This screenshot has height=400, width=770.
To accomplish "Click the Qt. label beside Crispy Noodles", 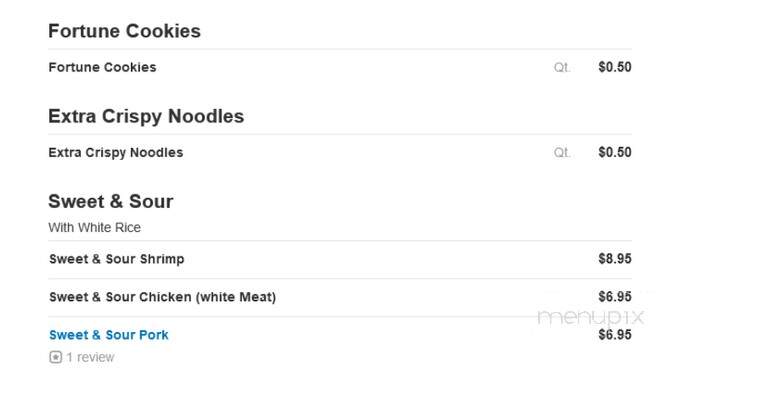I will tap(562, 153).
